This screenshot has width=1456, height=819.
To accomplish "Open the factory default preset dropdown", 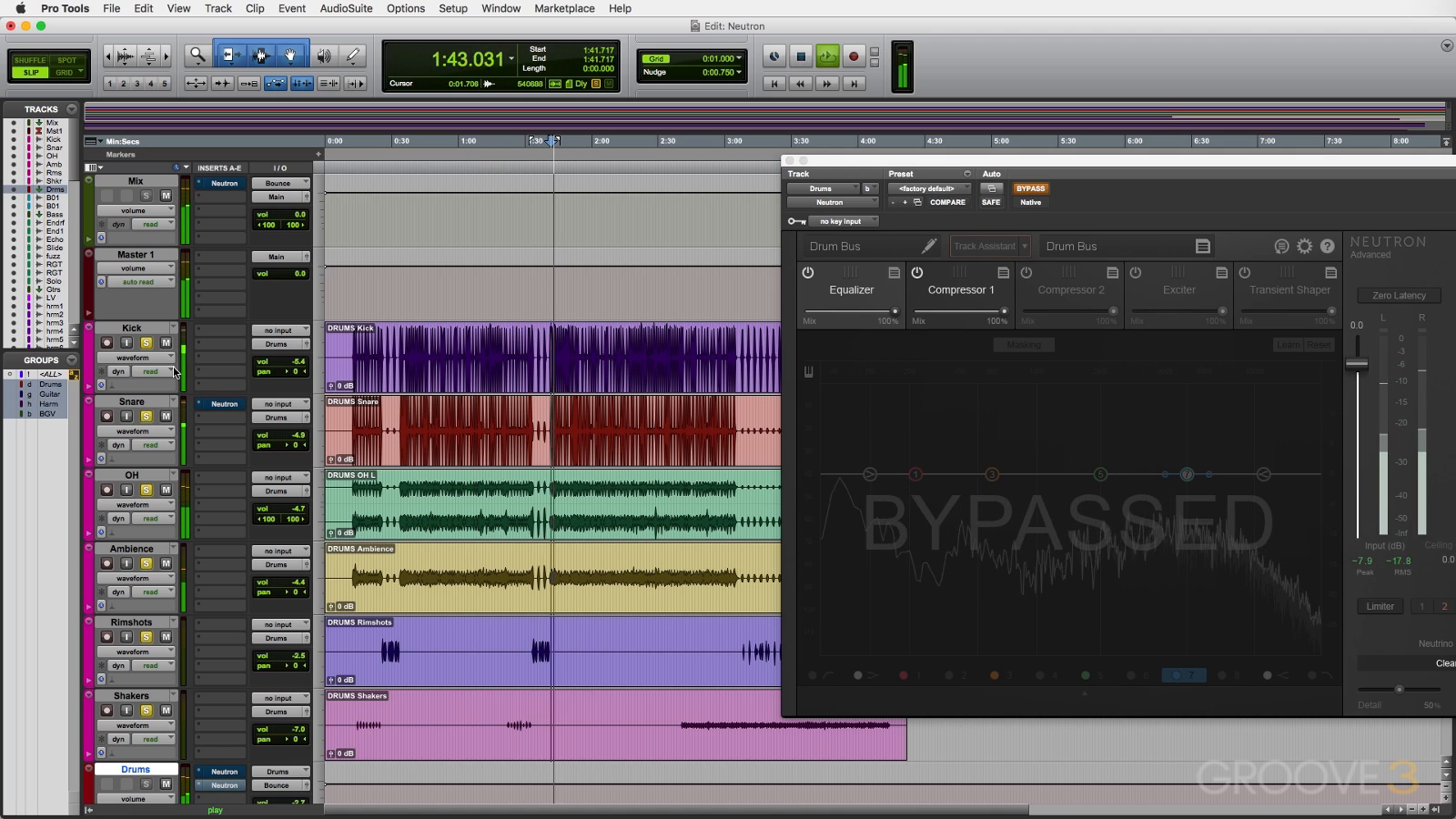I will tap(929, 188).
